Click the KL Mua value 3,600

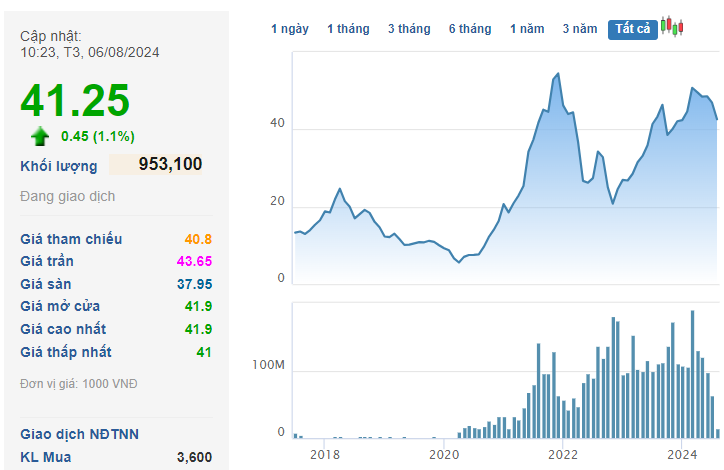(194, 457)
